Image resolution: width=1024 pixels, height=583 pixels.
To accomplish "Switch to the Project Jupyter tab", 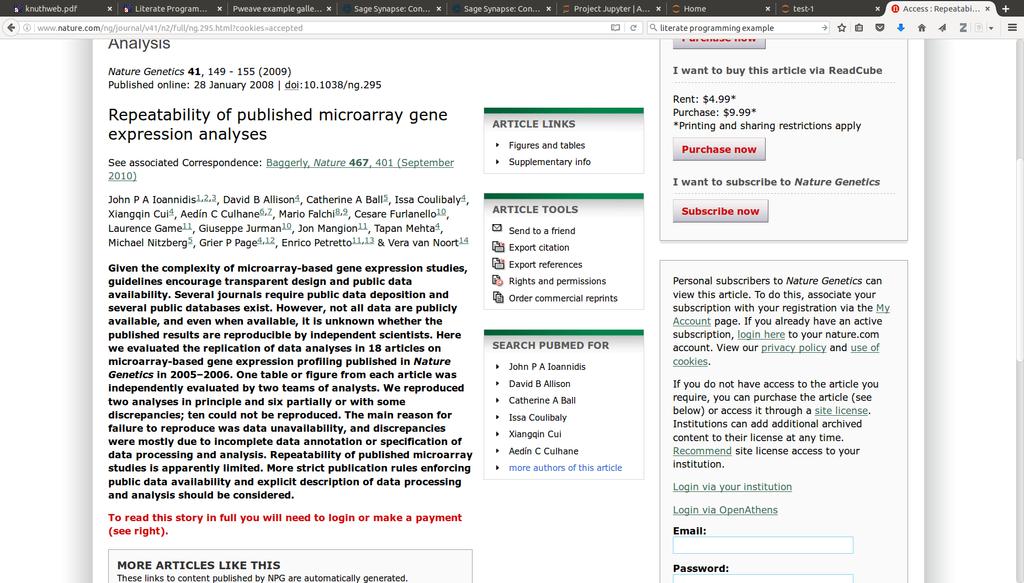I will tap(611, 9).
